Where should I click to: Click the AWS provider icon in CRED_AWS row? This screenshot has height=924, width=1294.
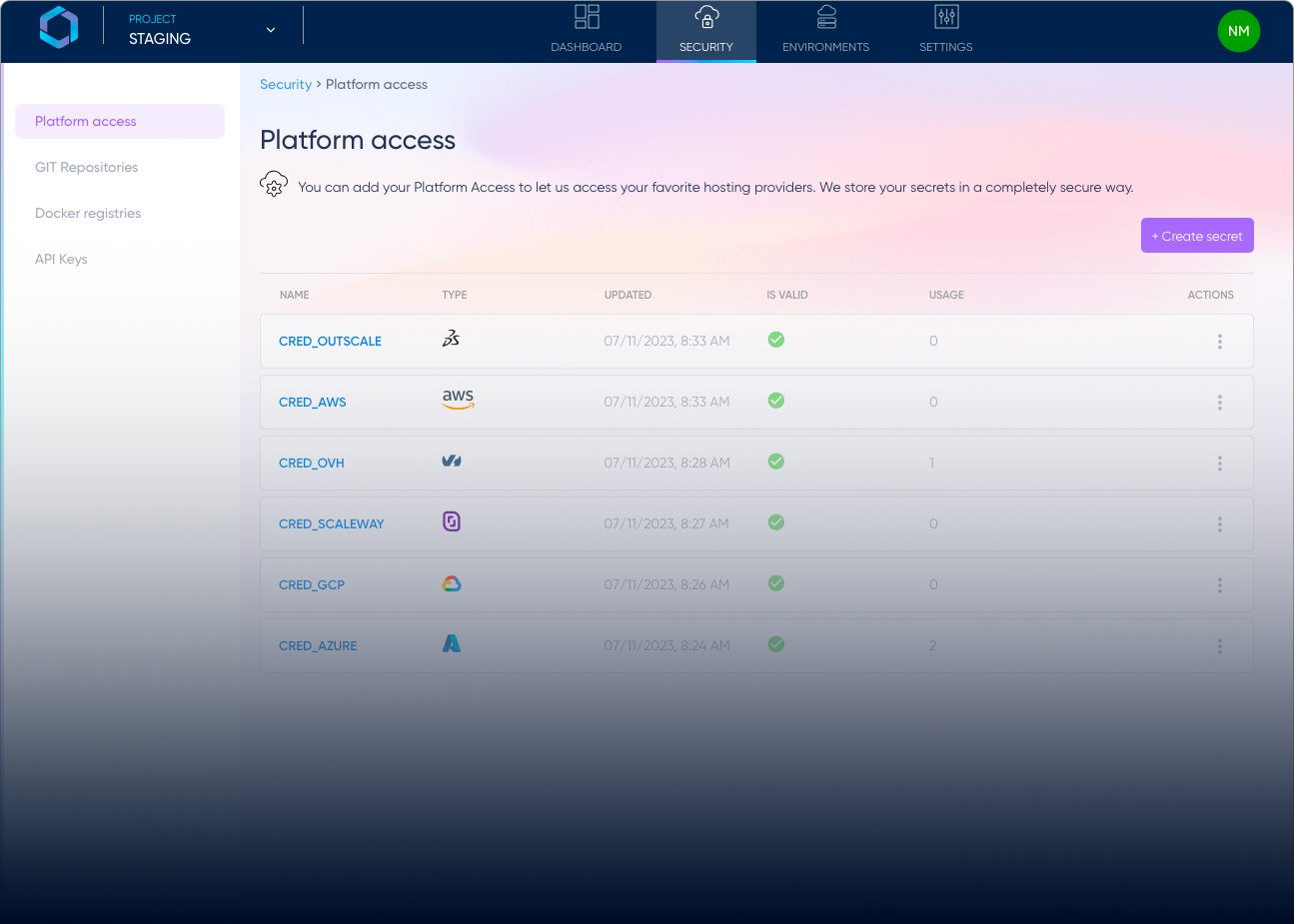(x=458, y=400)
